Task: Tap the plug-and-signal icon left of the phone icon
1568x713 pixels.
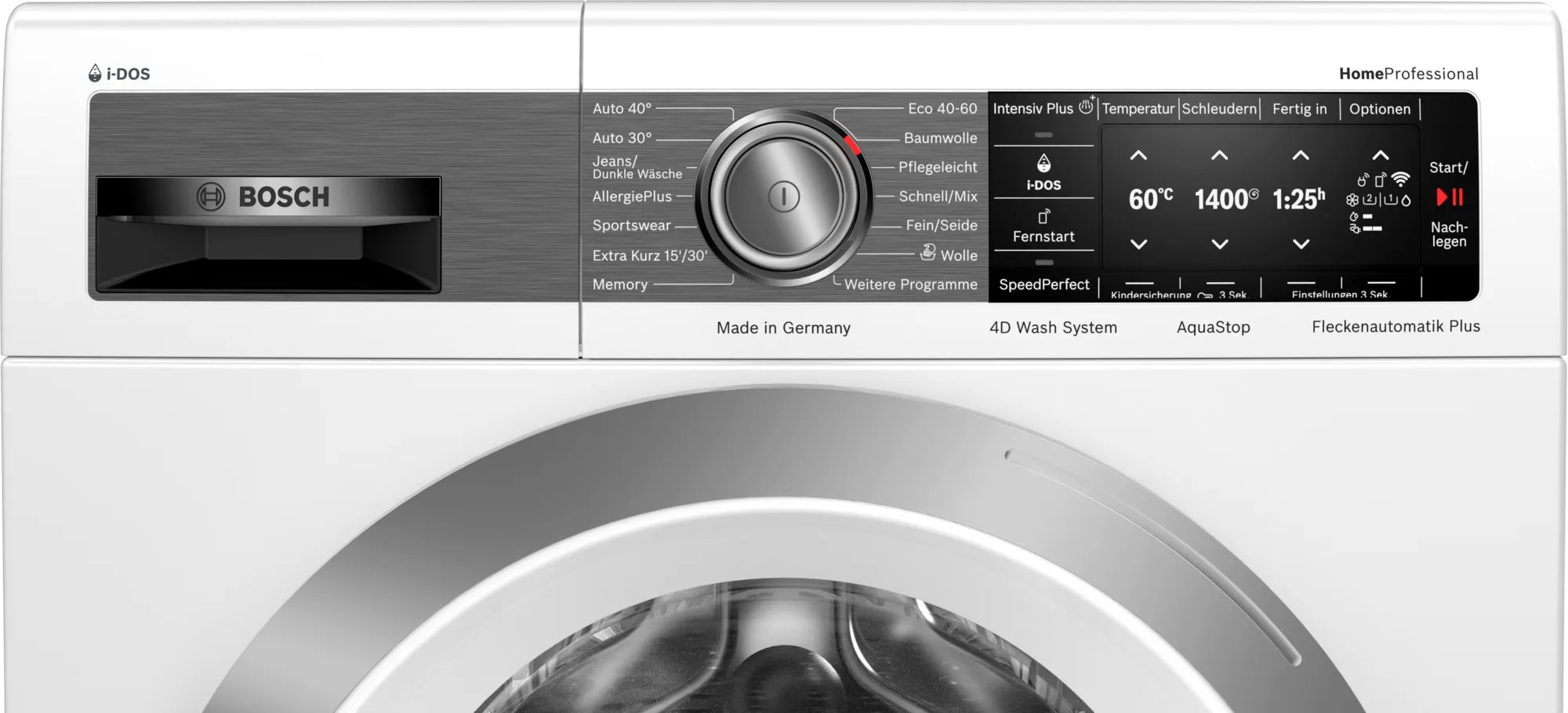Action: tap(1363, 180)
